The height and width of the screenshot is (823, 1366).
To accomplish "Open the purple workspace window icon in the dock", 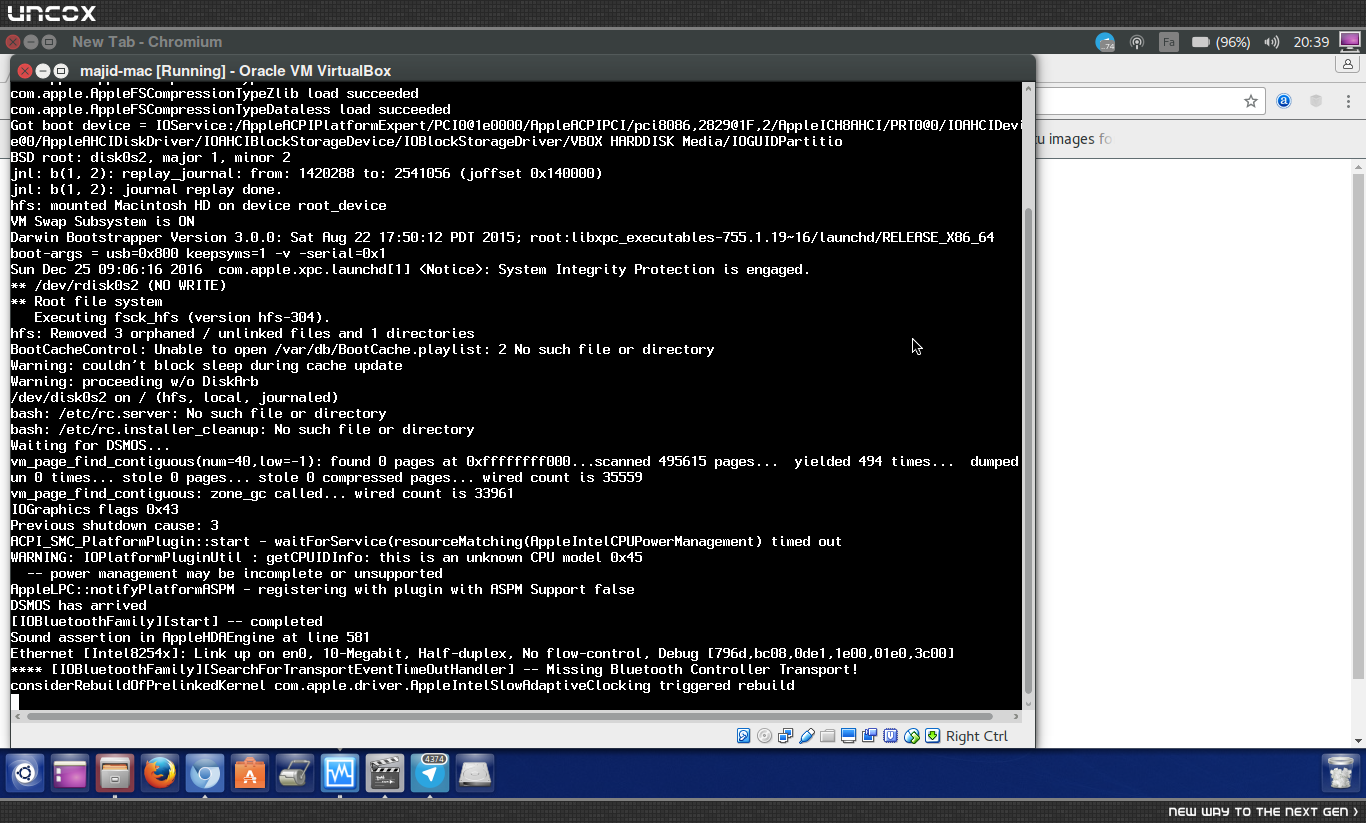I will [x=70, y=773].
